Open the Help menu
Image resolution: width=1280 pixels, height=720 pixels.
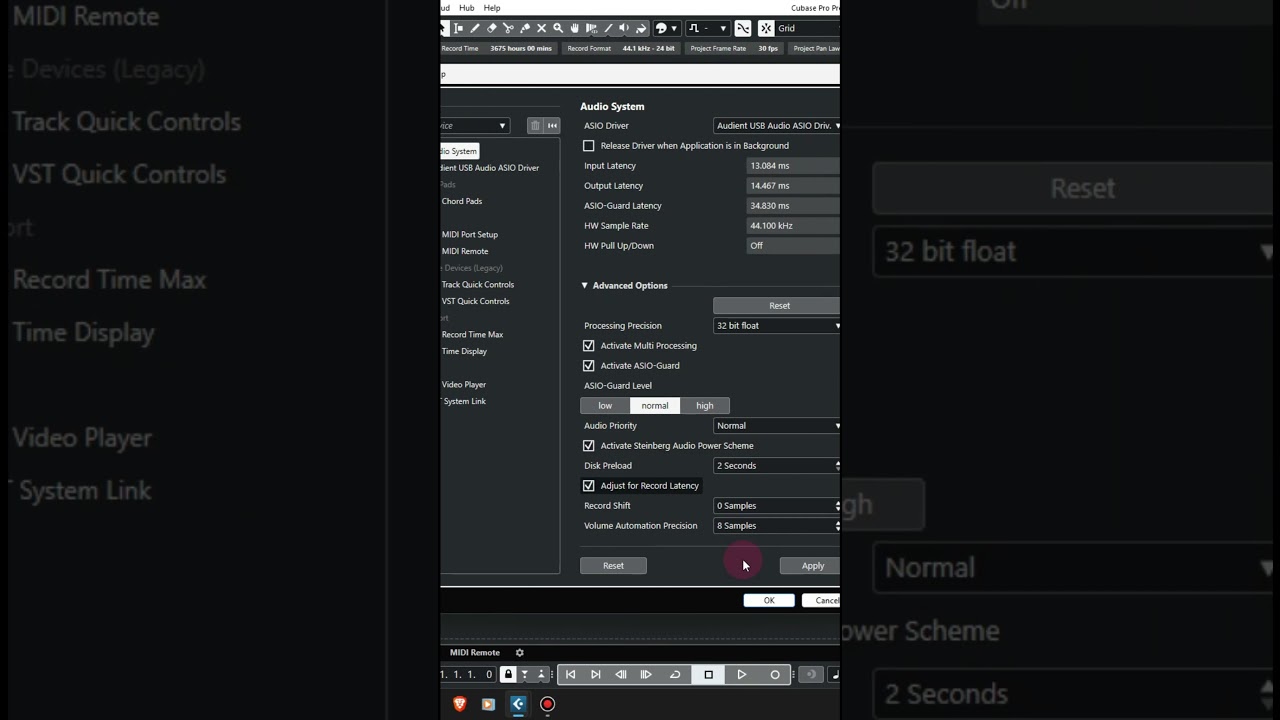492,8
